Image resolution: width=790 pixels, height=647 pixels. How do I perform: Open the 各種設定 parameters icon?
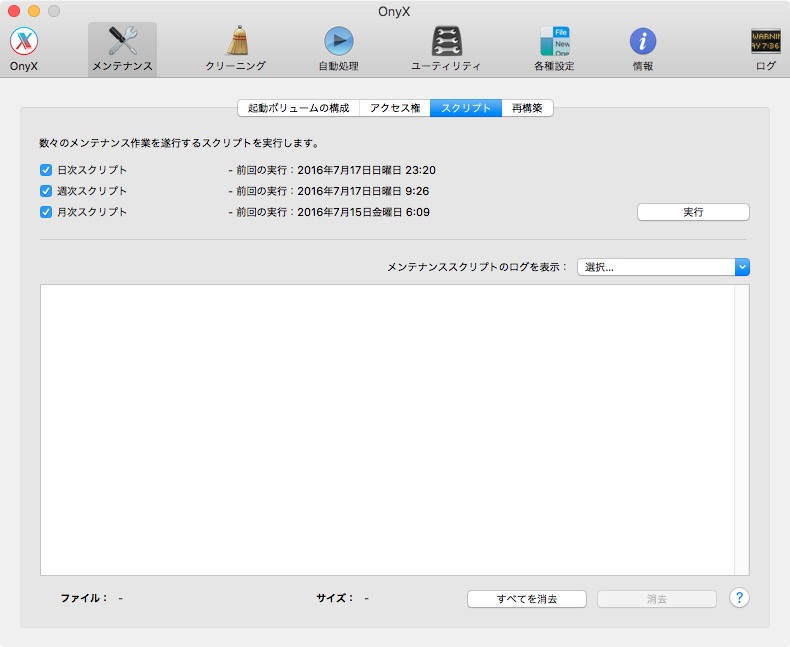pyautogui.click(x=554, y=49)
